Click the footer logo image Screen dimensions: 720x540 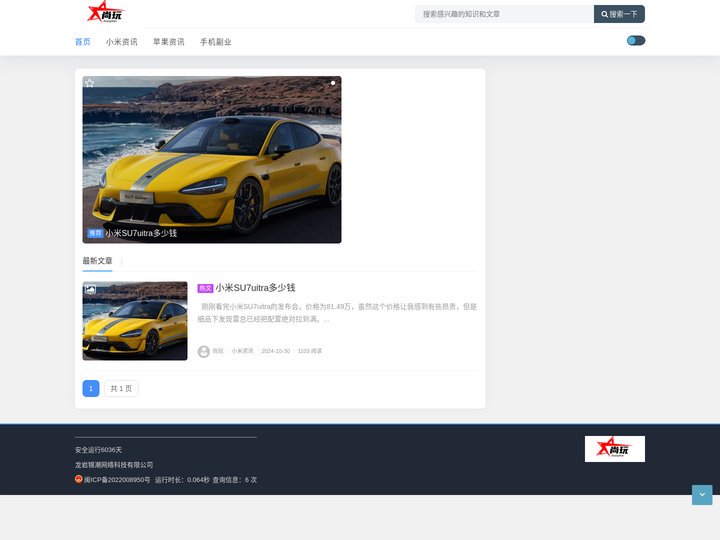615,449
